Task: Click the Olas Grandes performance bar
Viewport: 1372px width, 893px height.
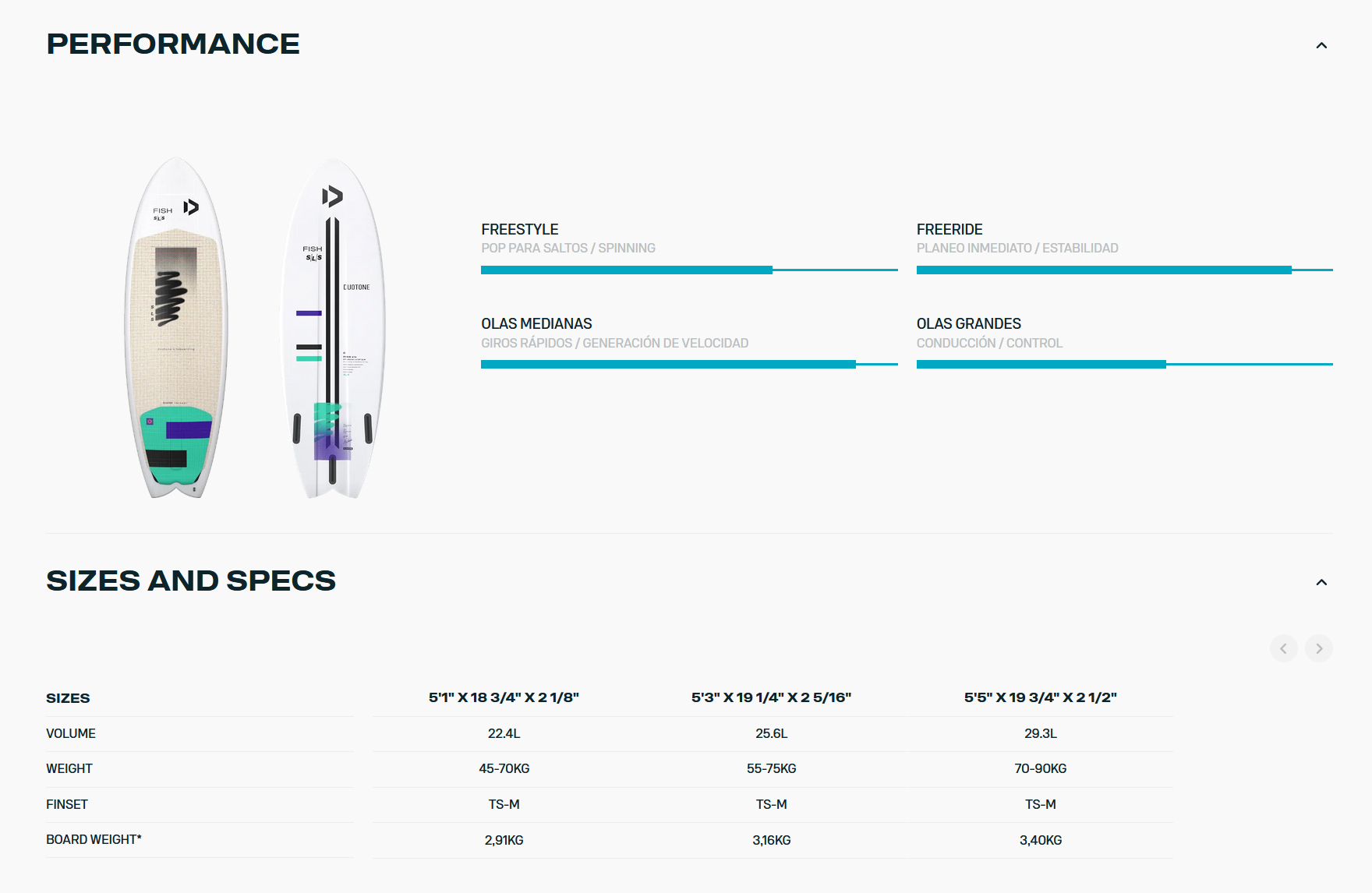Action: (x=1124, y=364)
